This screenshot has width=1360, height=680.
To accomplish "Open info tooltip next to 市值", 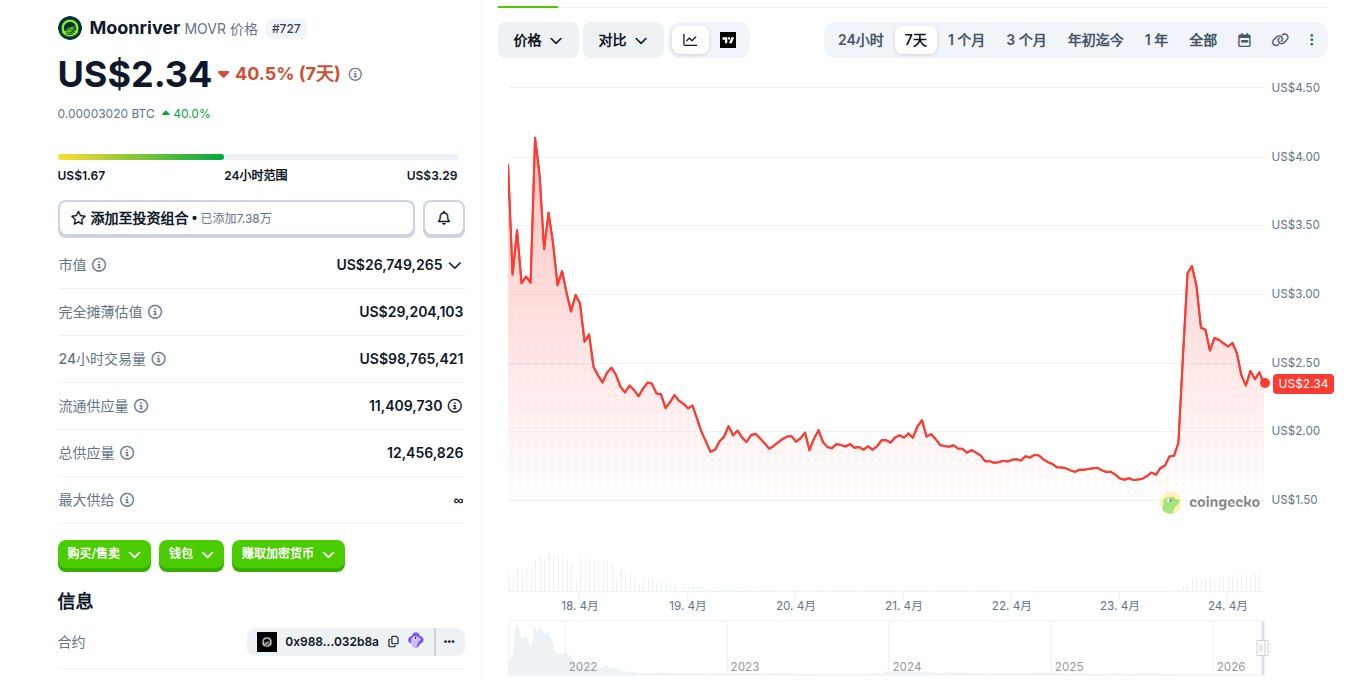I will [x=99, y=265].
